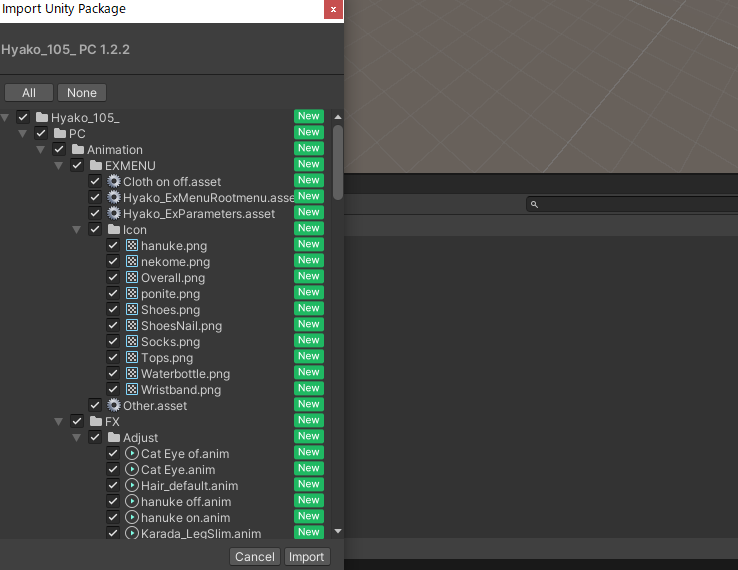
Task: Click the ShoesNail.png texture icon
Action: [132, 325]
